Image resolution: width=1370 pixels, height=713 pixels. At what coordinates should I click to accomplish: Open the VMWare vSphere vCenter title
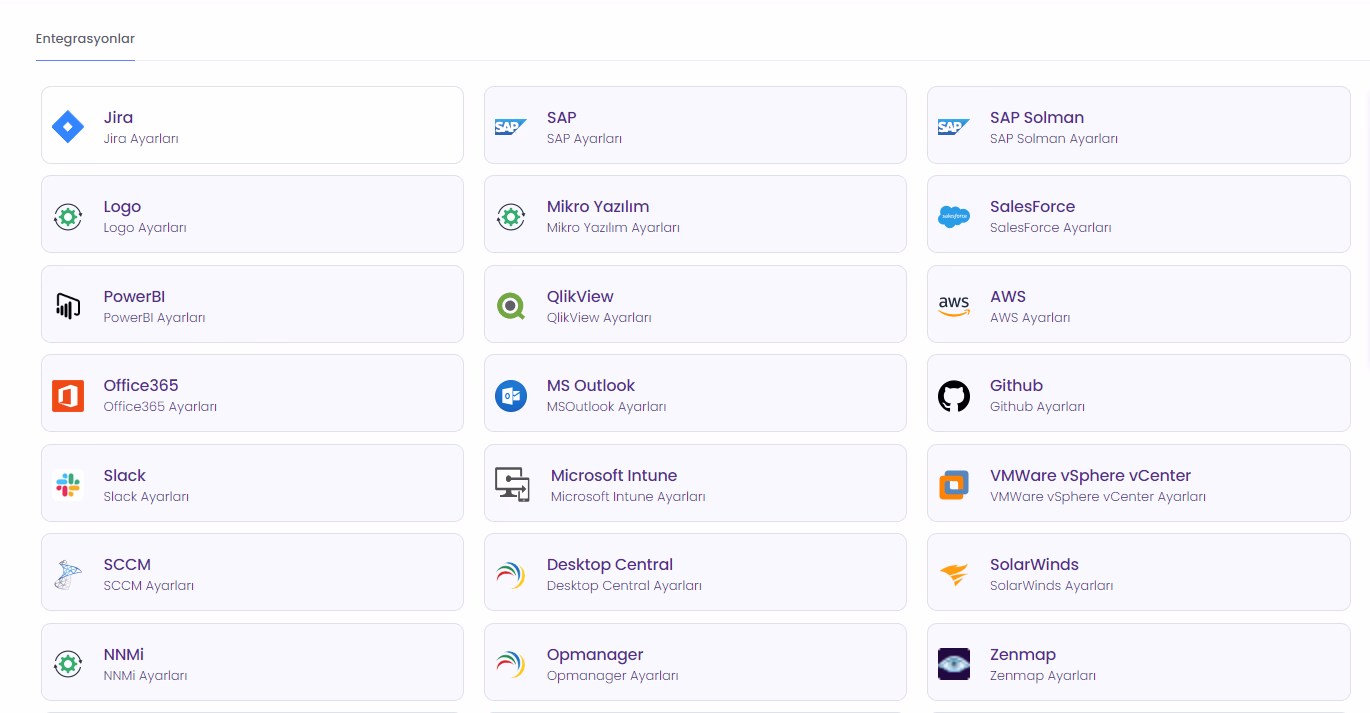coord(1091,475)
